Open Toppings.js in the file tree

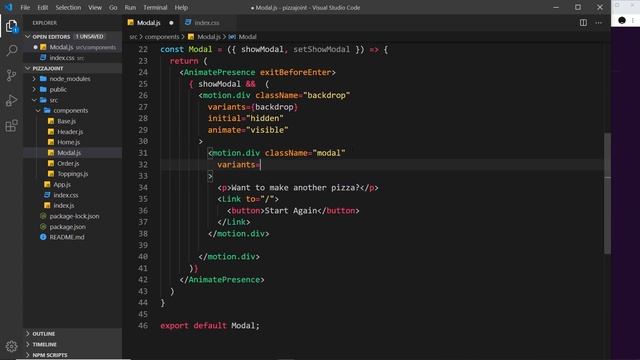pos(72,174)
